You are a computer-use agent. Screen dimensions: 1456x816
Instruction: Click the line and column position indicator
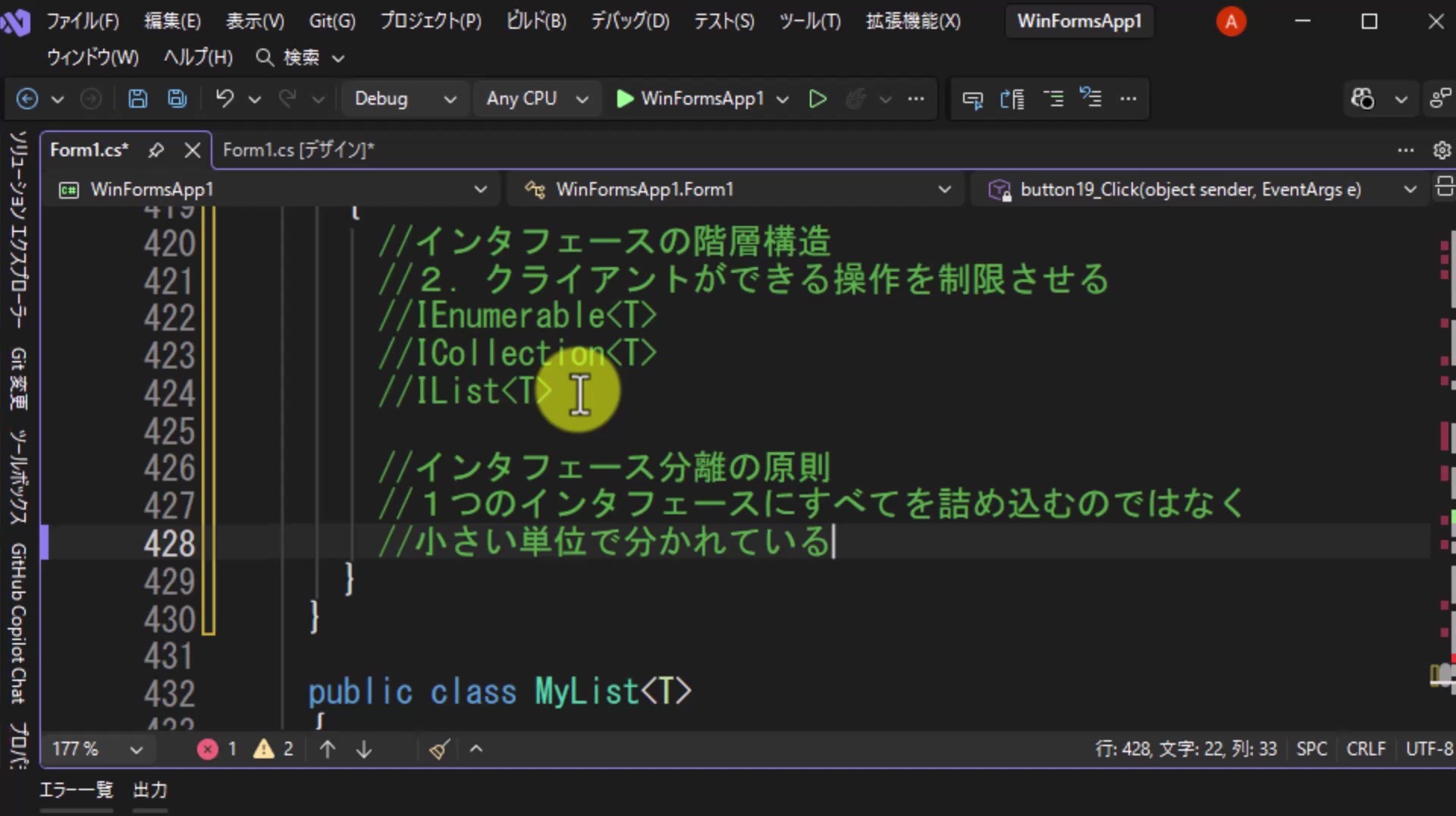click(1186, 749)
